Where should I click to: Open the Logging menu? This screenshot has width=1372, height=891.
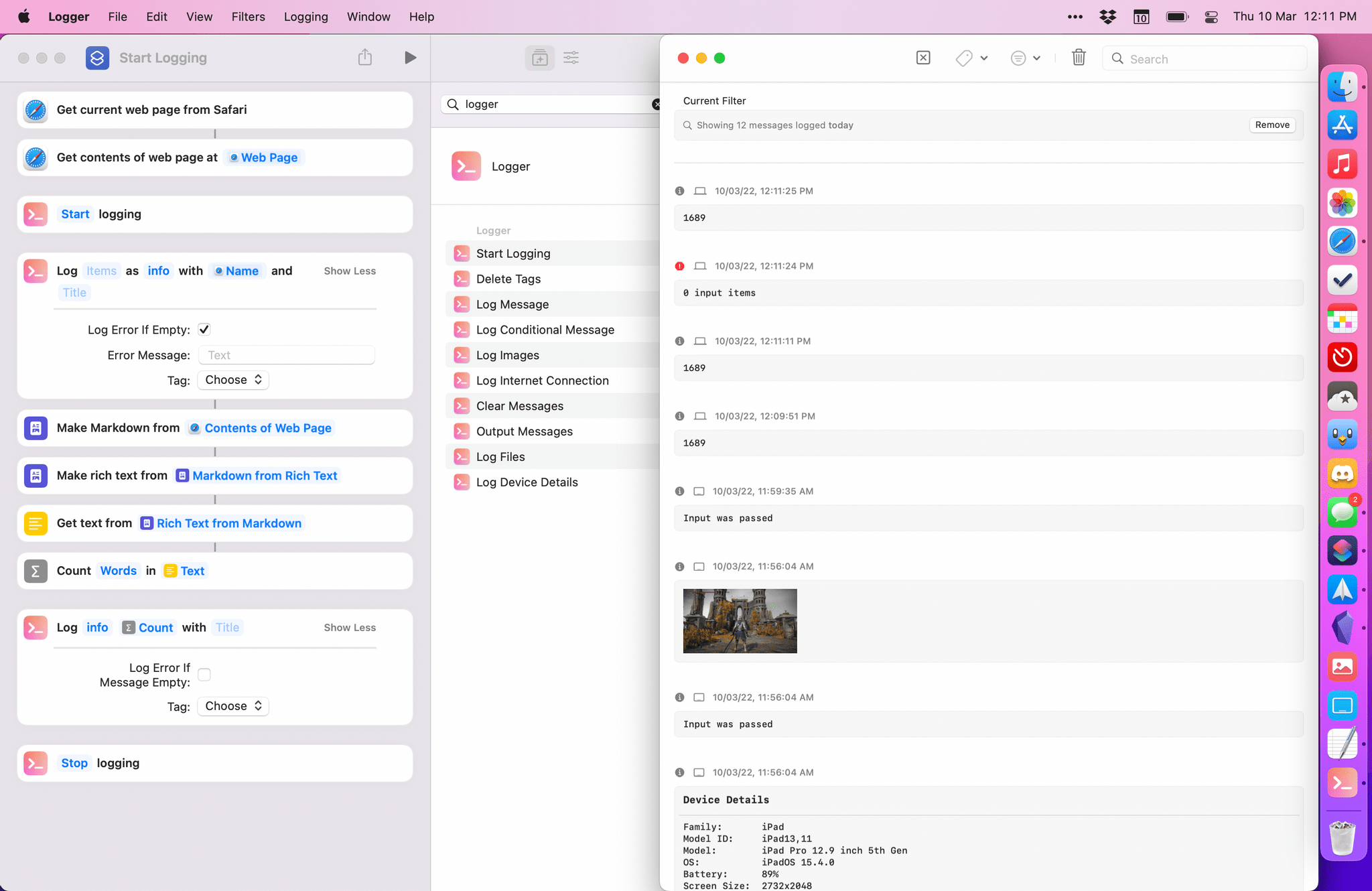306,17
